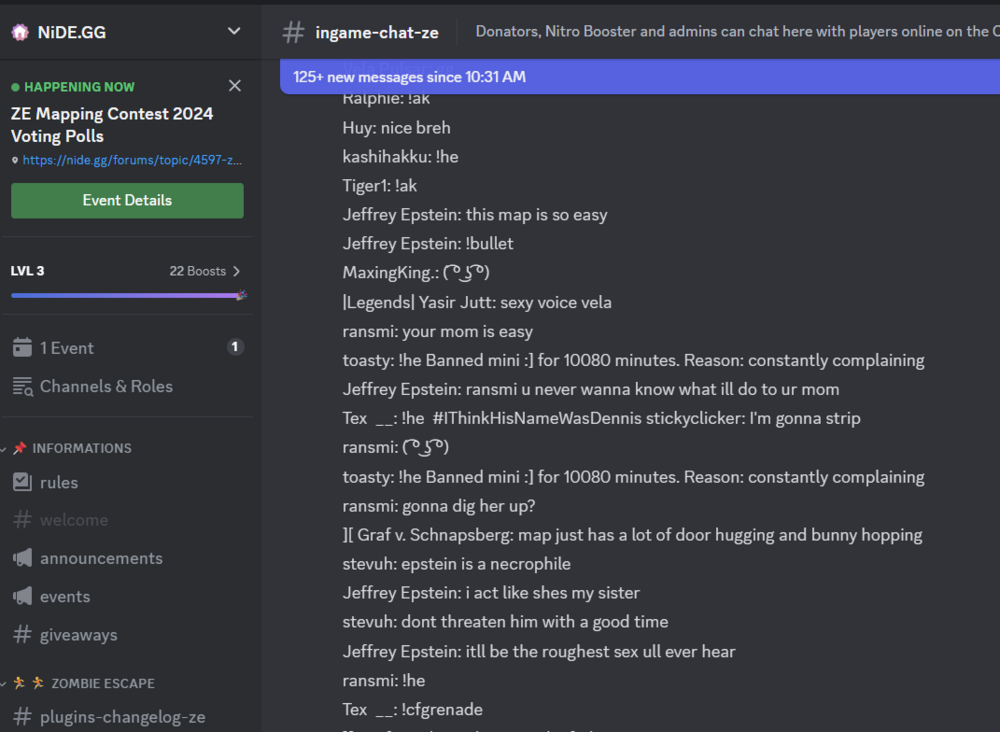Click the server boost progress bar
The width and height of the screenshot is (1000, 732).
(127, 295)
